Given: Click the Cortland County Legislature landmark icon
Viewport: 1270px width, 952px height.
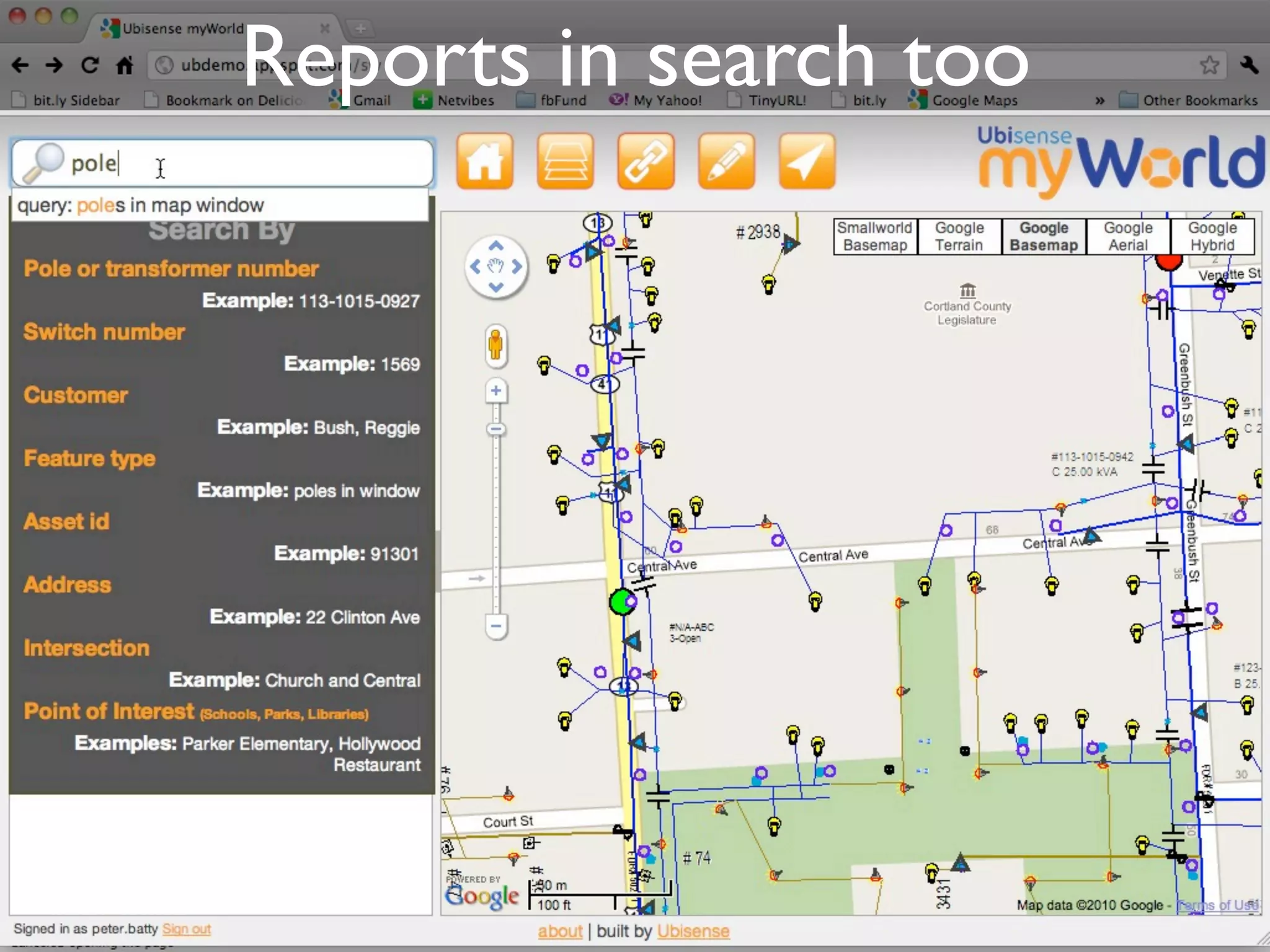Looking at the screenshot, I should (967, 290).
